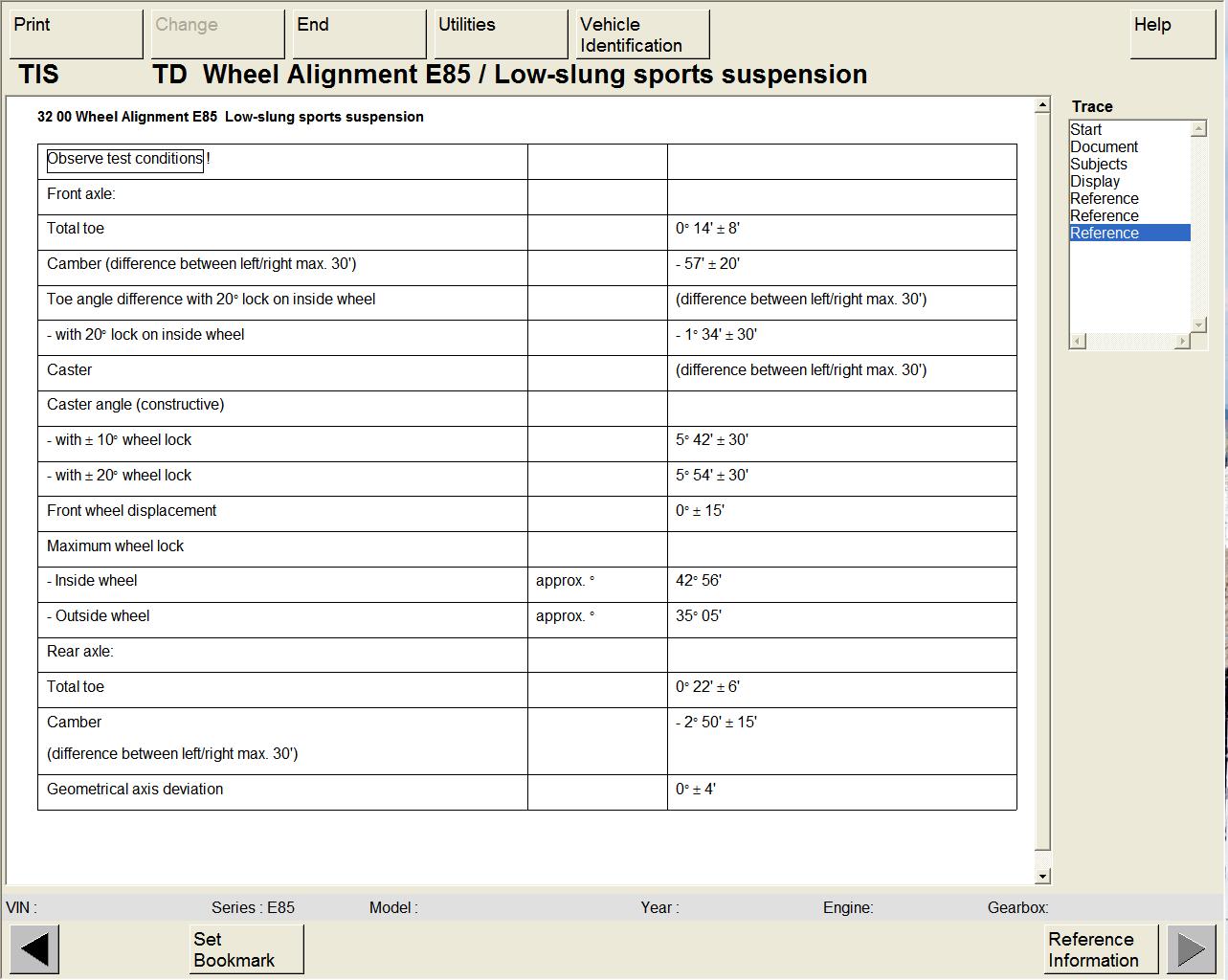Viewport: 1228px width, 980px height.
Task: Go forward with the right arrow button
Action: click(1192, 949)
